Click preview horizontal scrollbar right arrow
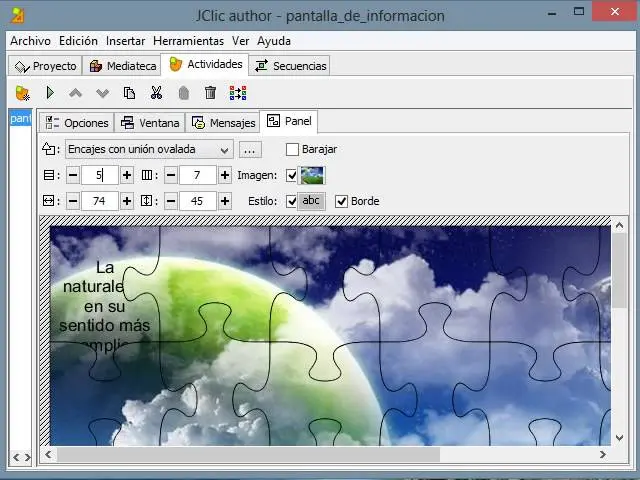The width and height of the screenshot is (640, 480). (603, 454)
